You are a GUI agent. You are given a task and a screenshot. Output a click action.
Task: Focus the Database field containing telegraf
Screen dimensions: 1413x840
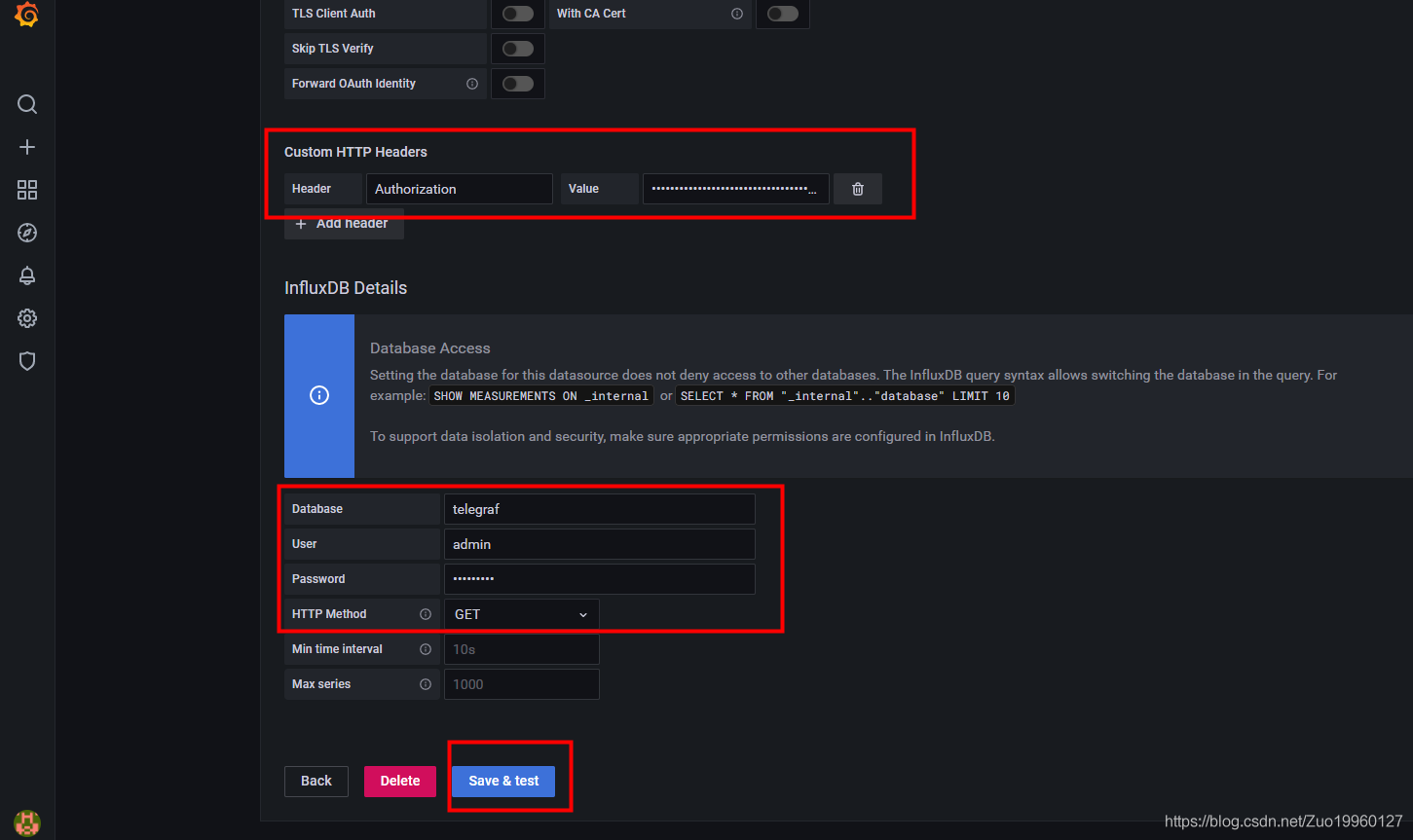pos(600,509)
